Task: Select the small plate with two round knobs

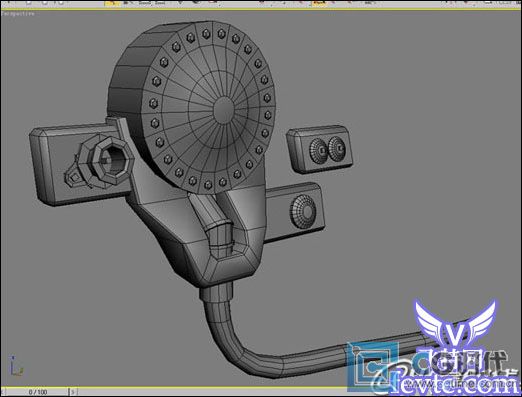Action: pos(320,149)
